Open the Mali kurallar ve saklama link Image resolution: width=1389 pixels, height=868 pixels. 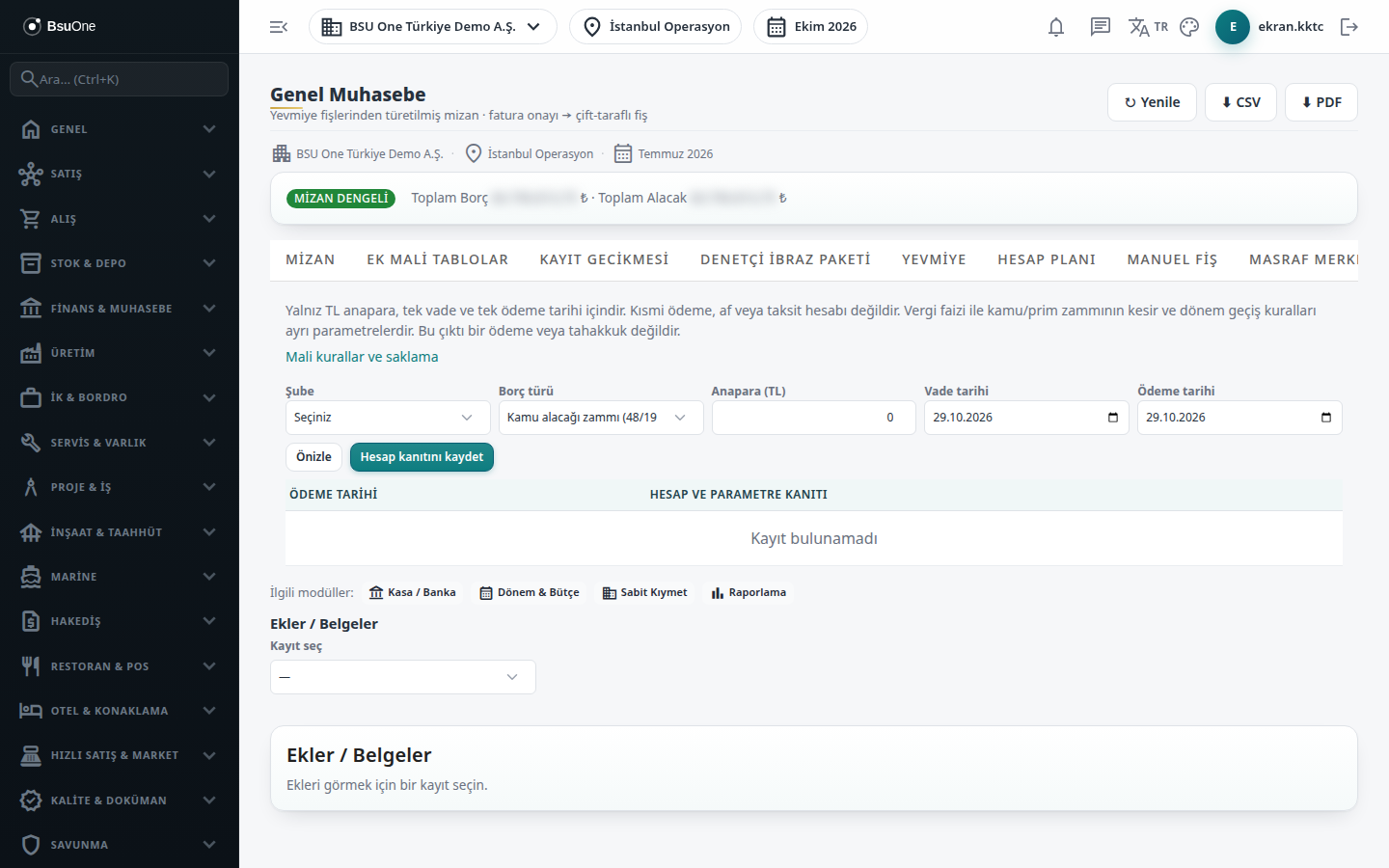(x=362, y=357)
